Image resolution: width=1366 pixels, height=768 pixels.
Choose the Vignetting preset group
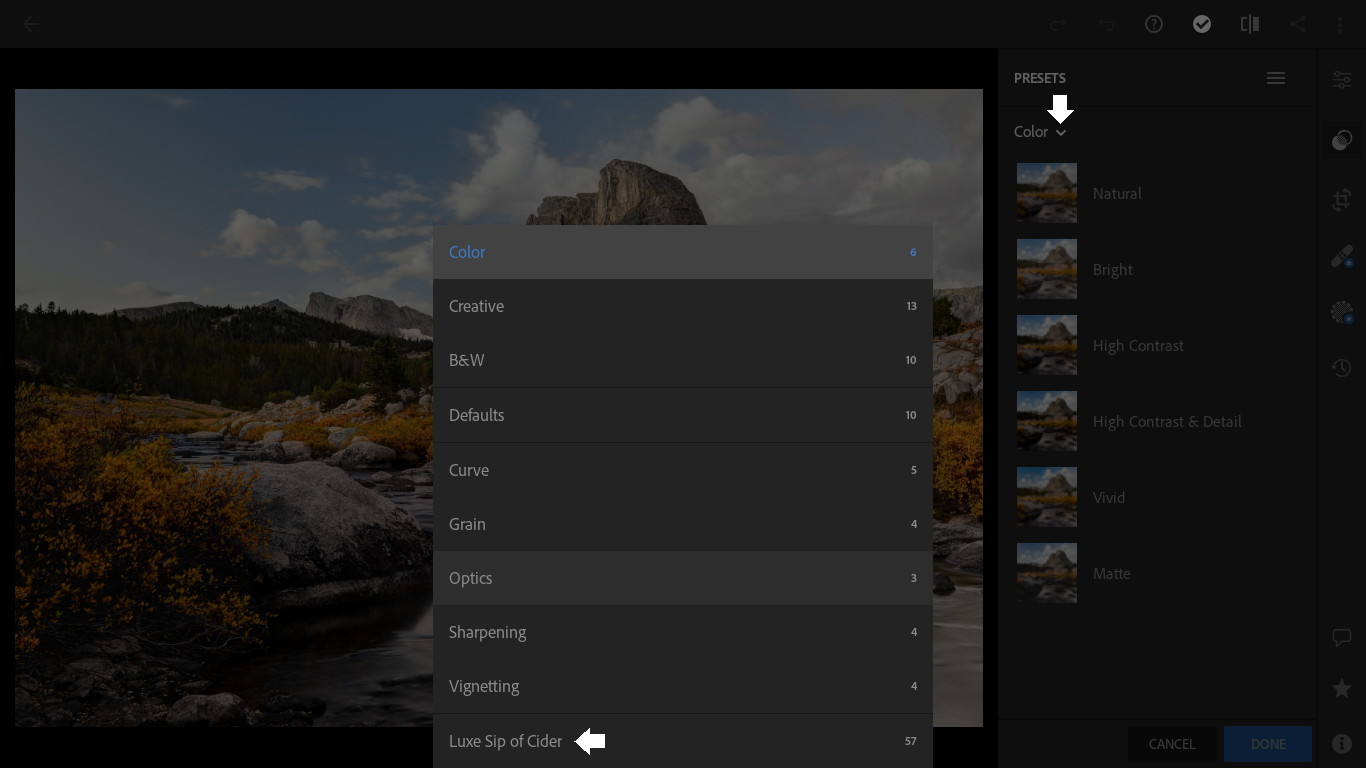[x=683, y=686]
